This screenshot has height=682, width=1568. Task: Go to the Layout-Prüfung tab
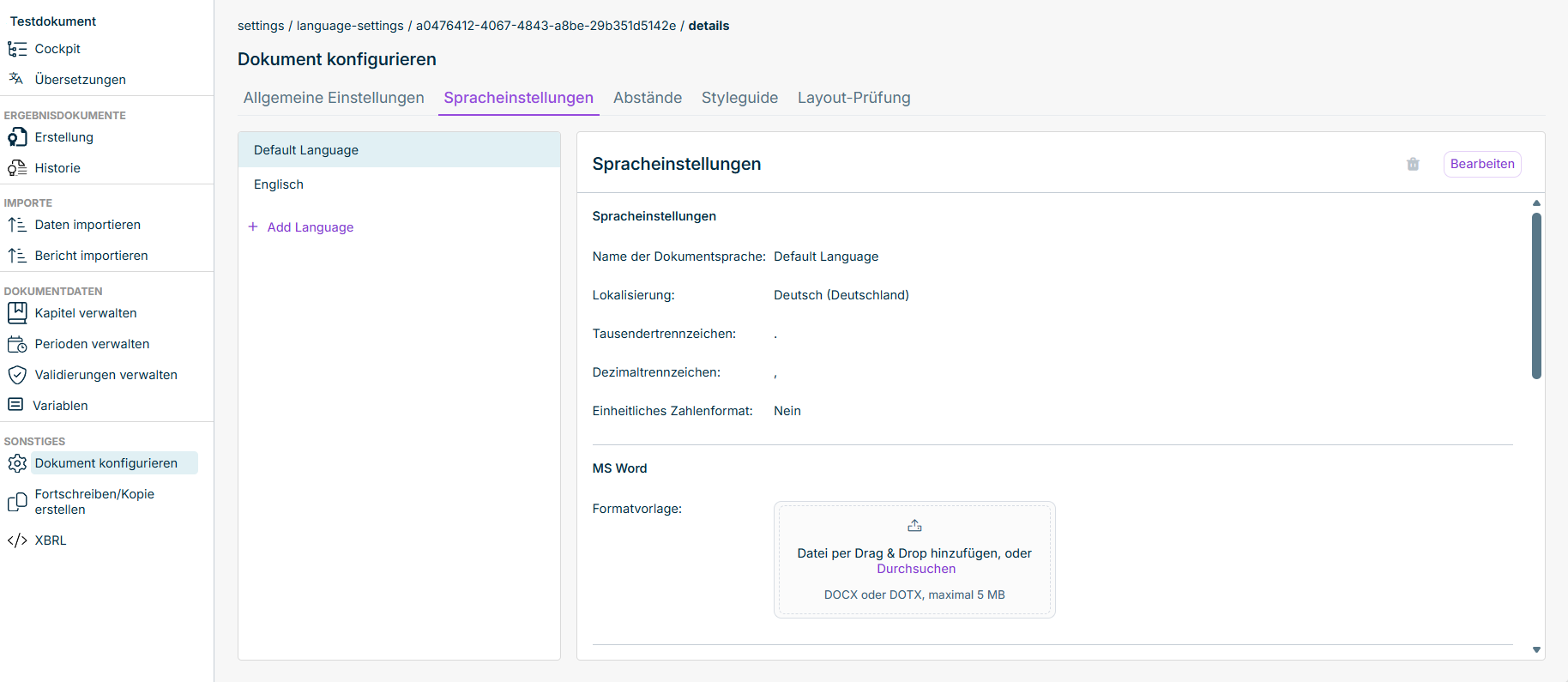854,98
